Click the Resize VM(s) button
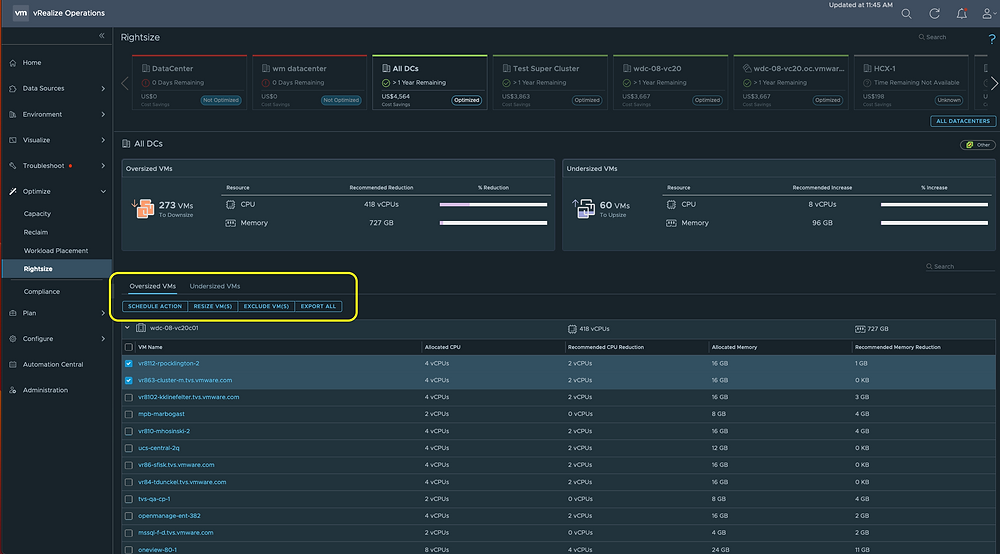Screen dimensions: 1000x554 point(213,307)
